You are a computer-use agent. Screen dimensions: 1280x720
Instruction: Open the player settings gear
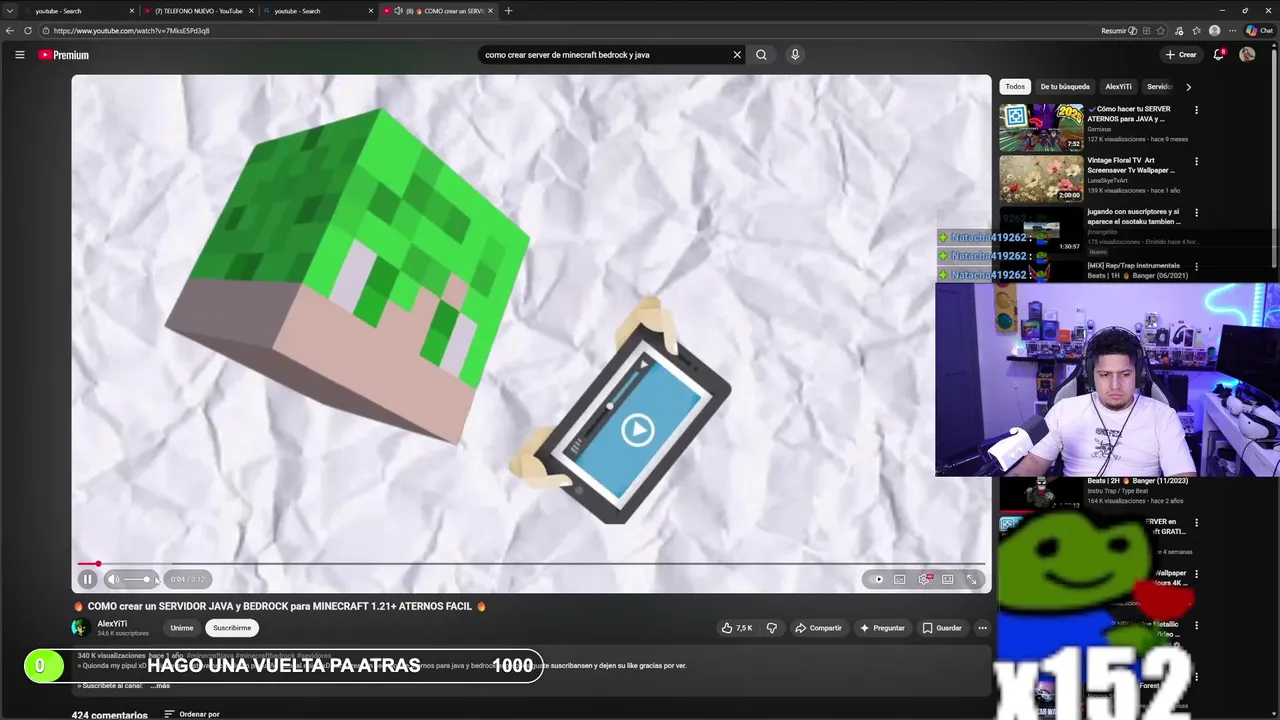pyautogui.click(x=924, y=579)
